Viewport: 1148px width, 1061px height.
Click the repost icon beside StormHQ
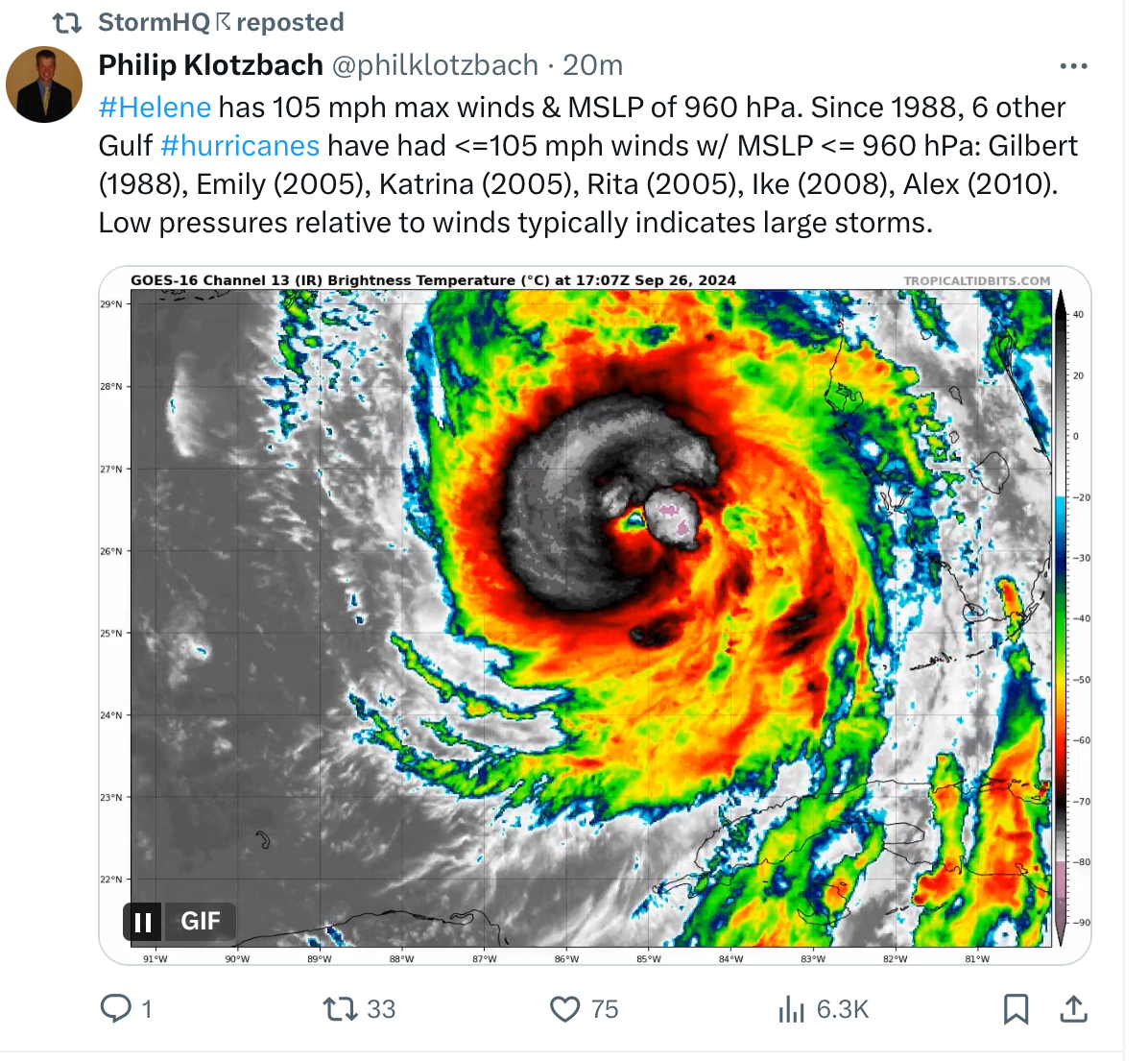point(67,23)
